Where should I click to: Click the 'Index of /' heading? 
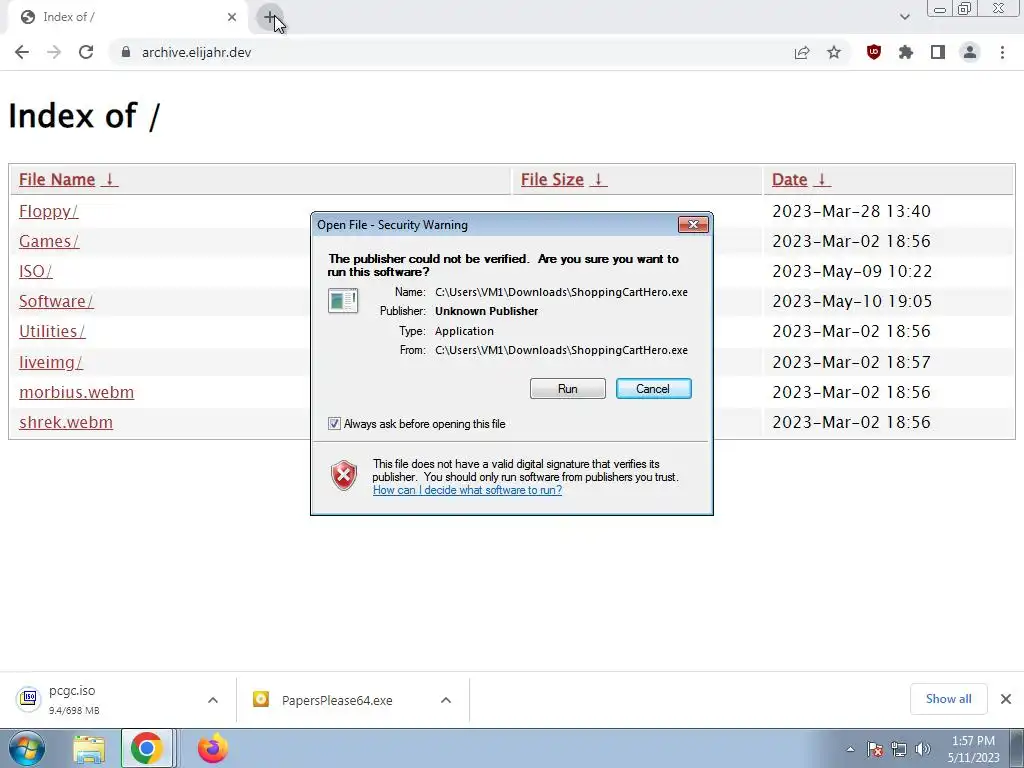(x=84, y=116)
